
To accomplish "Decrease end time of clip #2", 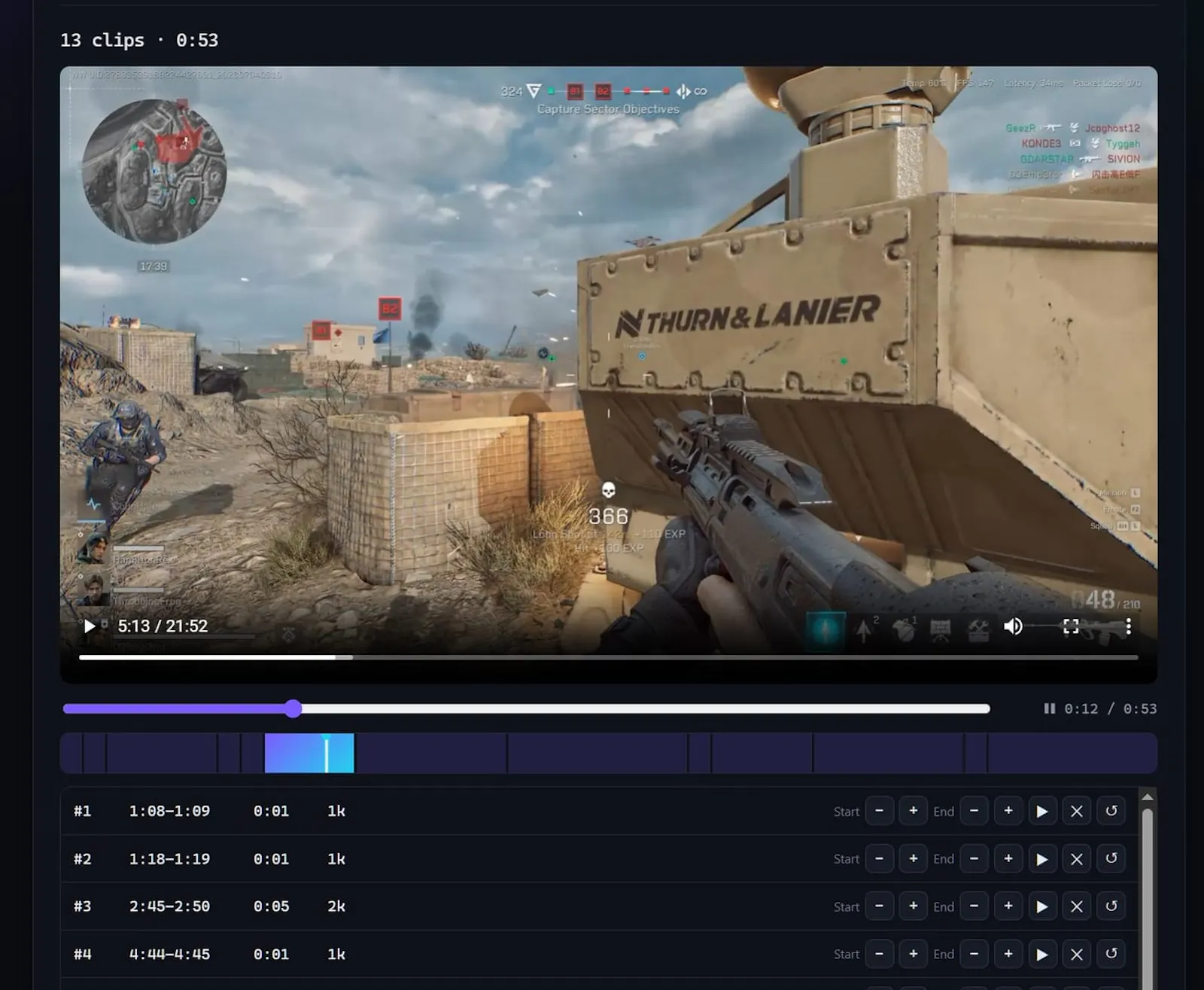I will coord(974,858).
